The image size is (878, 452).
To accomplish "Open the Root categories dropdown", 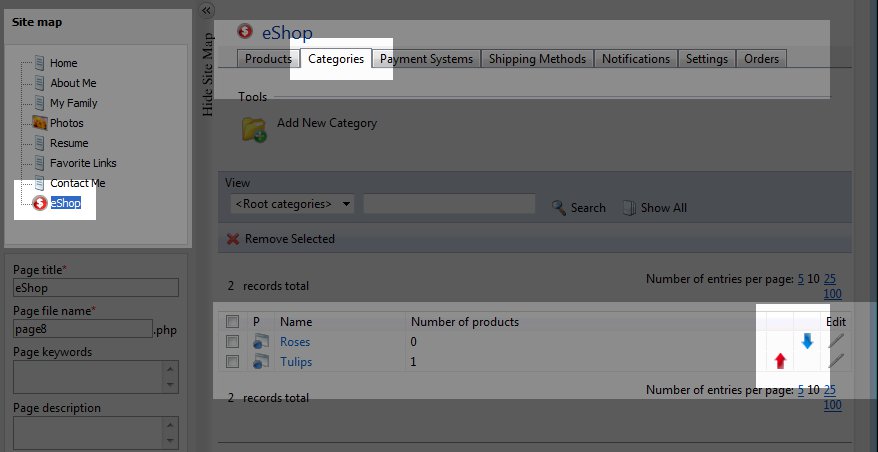I will tap(292, 204).
